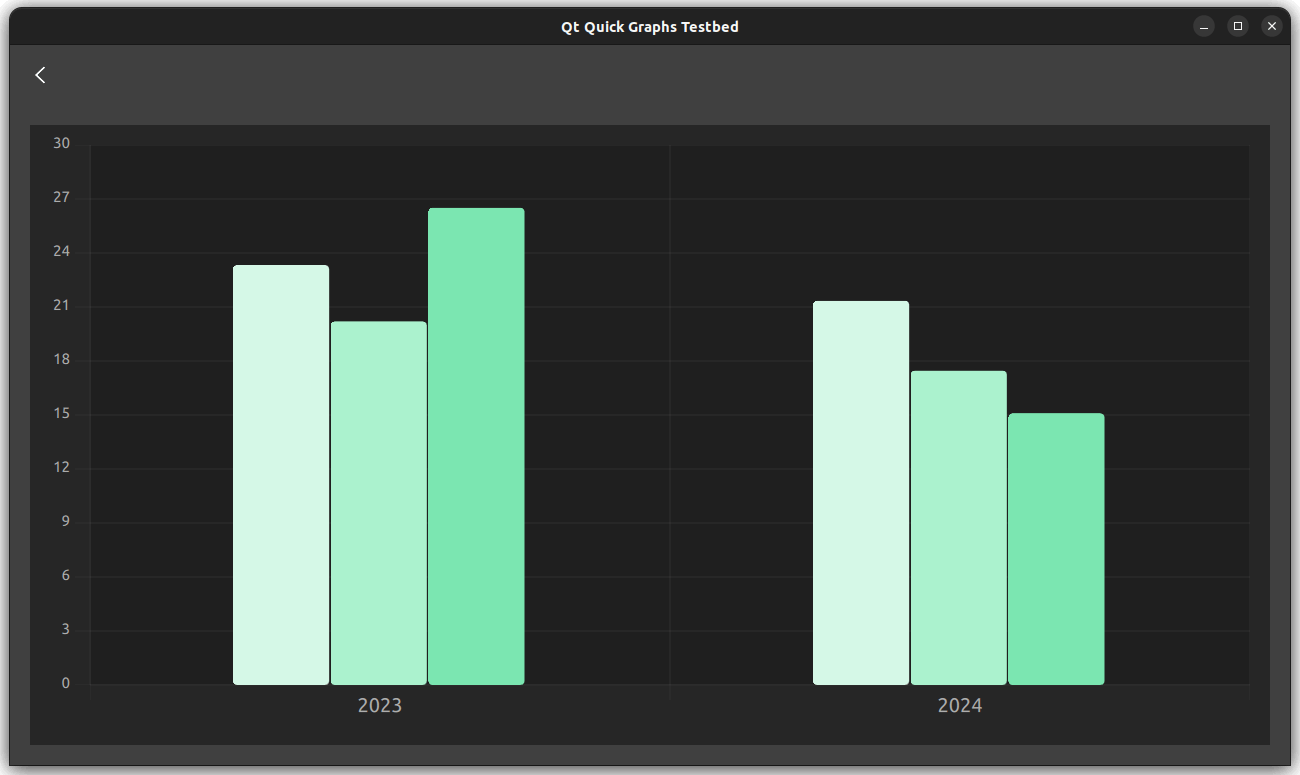Click the 6 value axis label

[x=66, y=576]
